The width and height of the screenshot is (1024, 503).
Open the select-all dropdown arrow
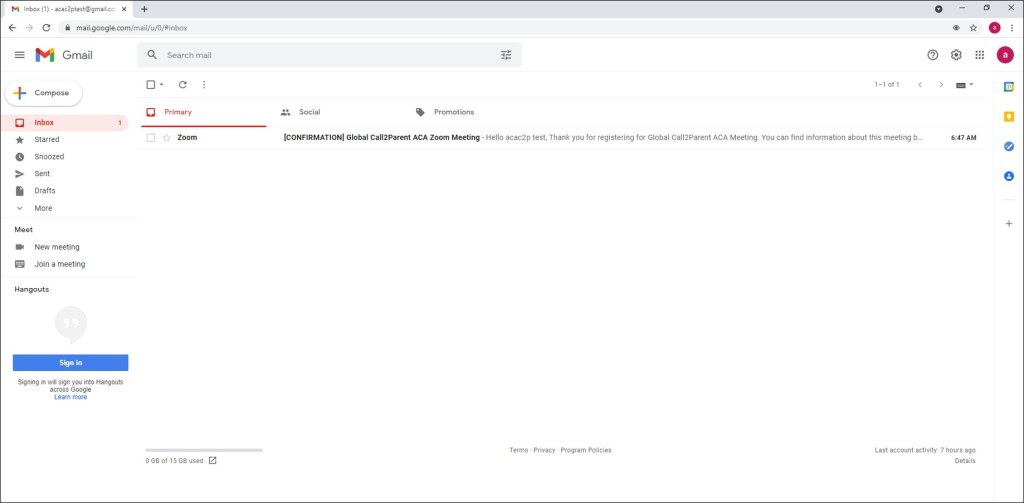coord(162,85)
